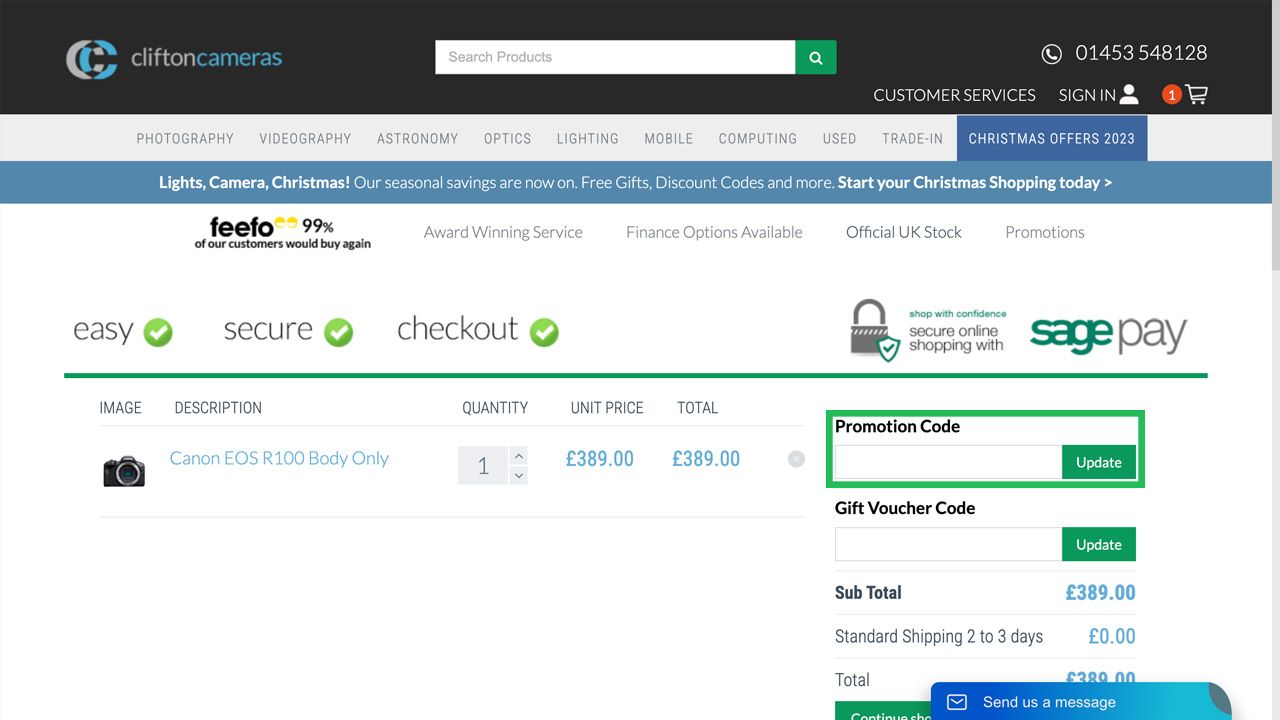Increase quantity with the up arrow
The width and height of the screenshot is (1280, 720).
point(518,456)
